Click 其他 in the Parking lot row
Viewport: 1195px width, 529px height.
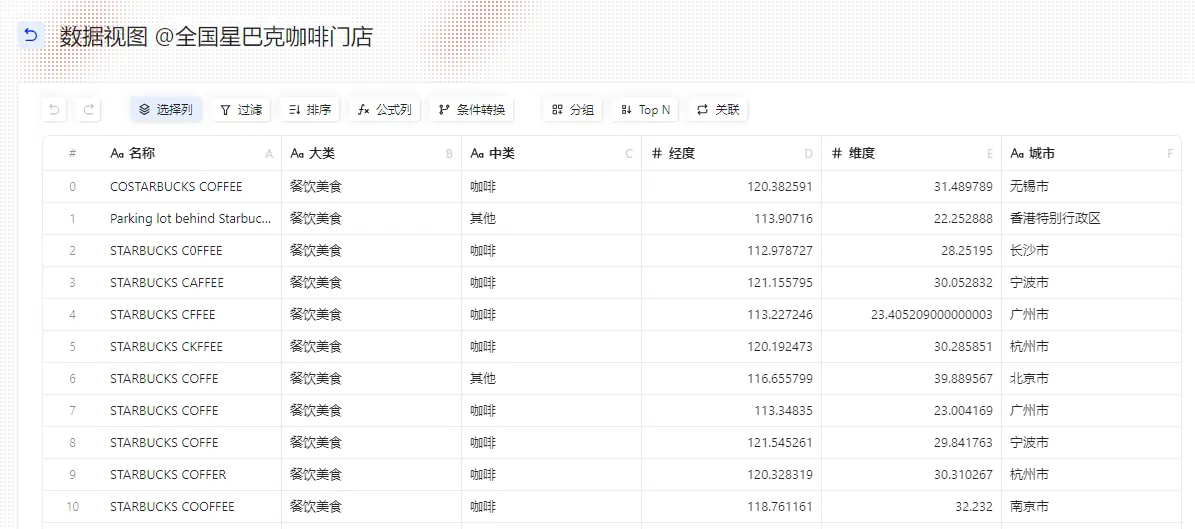[483, 219]
